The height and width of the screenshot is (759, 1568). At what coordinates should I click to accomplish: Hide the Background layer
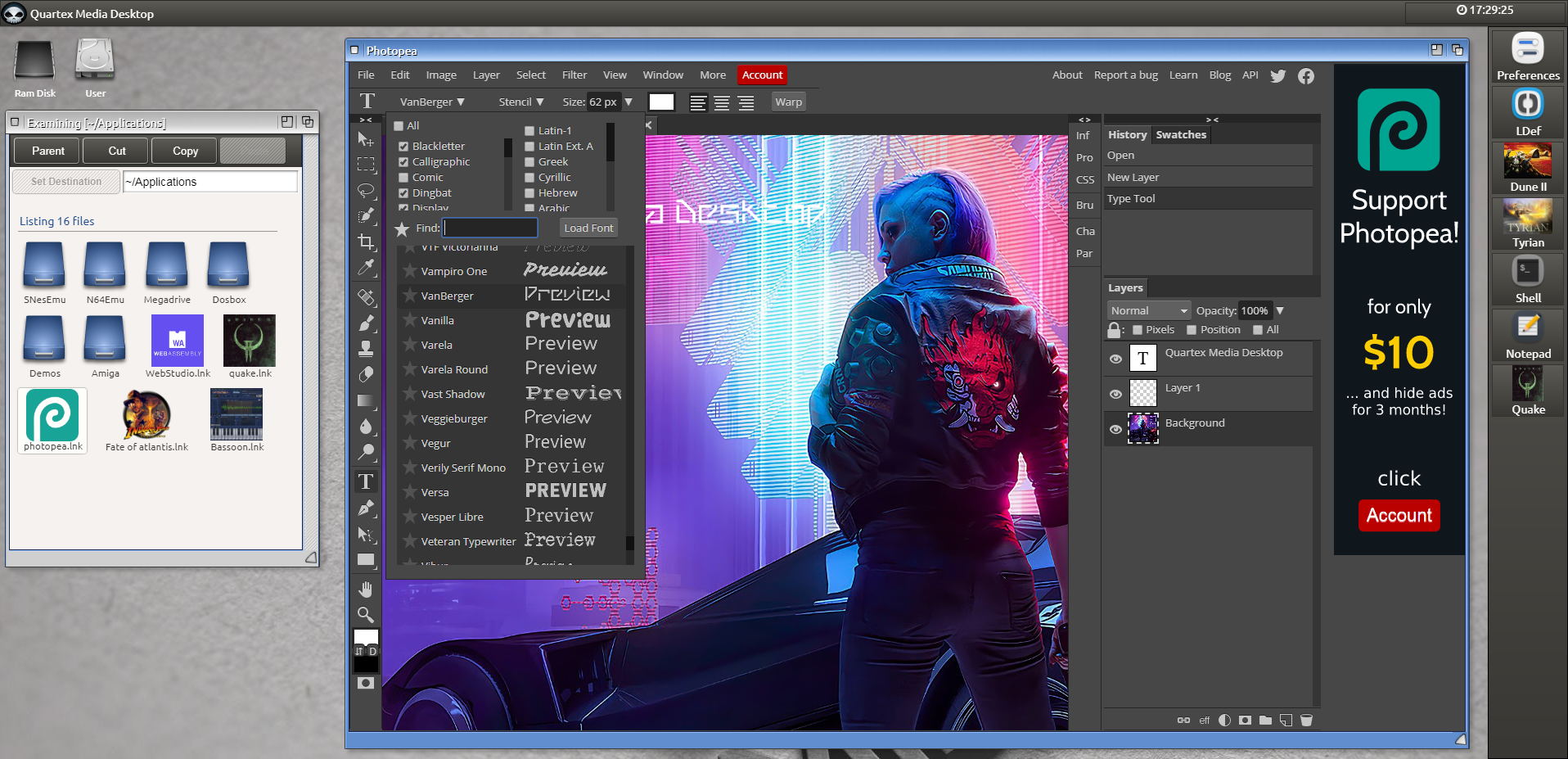pyautogui.click(x=1115, y=428)
